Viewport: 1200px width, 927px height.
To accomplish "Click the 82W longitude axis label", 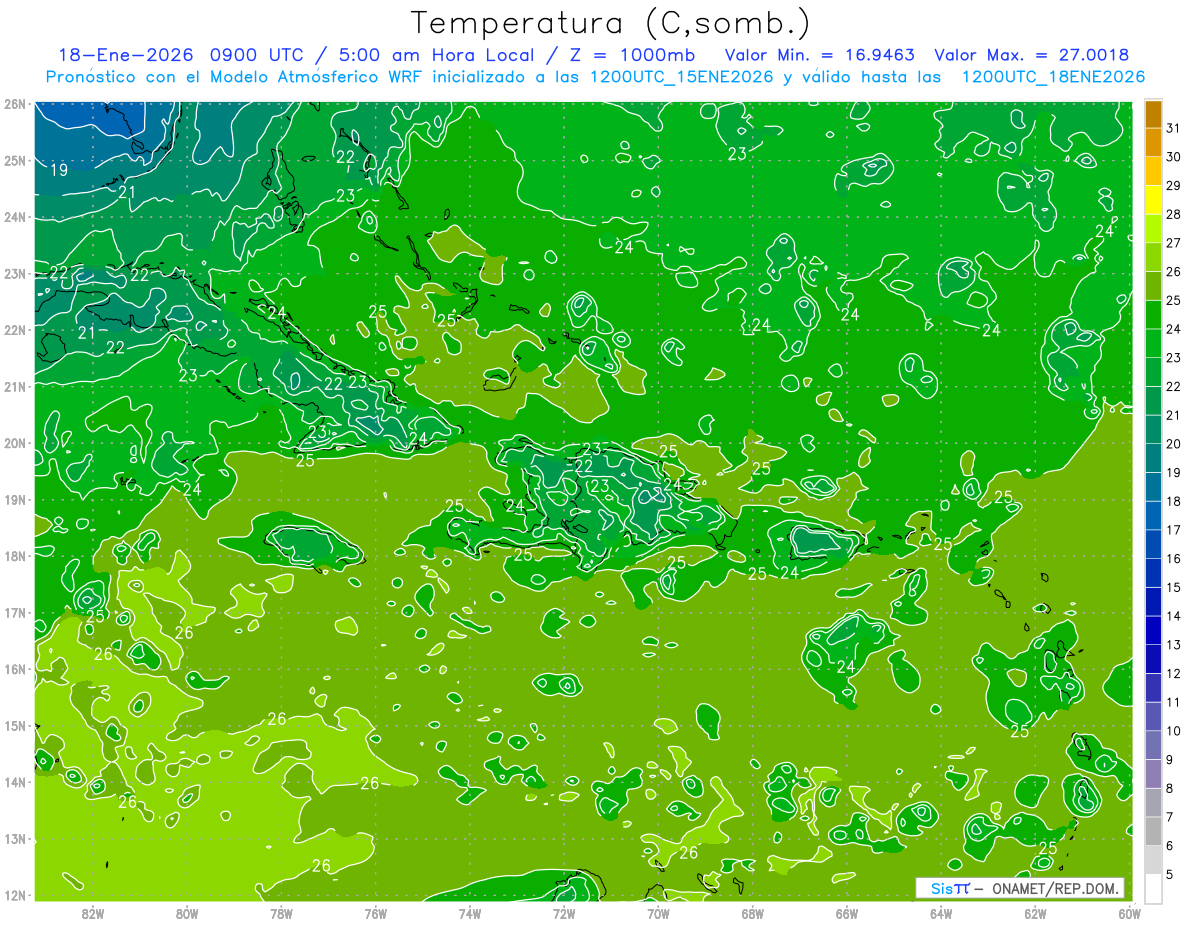I will pyautogui.click(x=93, y=913).
